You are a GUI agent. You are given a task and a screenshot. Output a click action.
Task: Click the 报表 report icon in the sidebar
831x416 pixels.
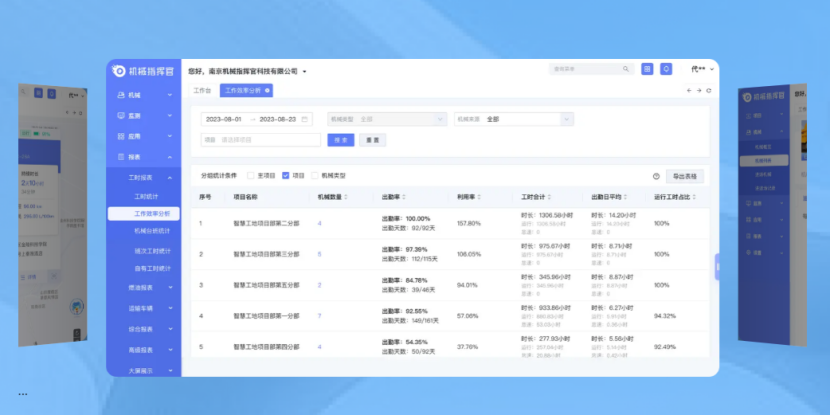(121, 157)
